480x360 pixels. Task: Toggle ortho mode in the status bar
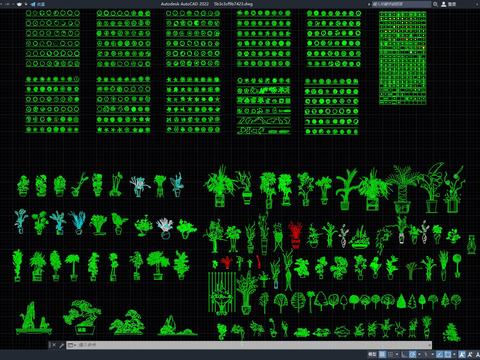click(x=404, y=354)
